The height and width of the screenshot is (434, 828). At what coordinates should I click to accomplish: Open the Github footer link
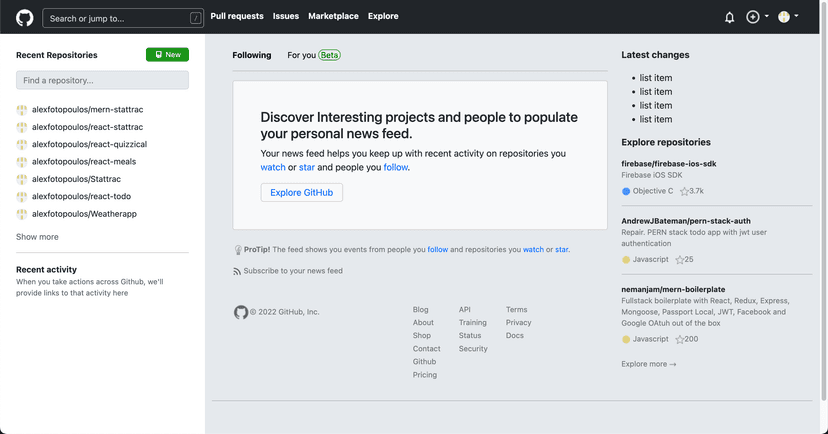(424, 362)
